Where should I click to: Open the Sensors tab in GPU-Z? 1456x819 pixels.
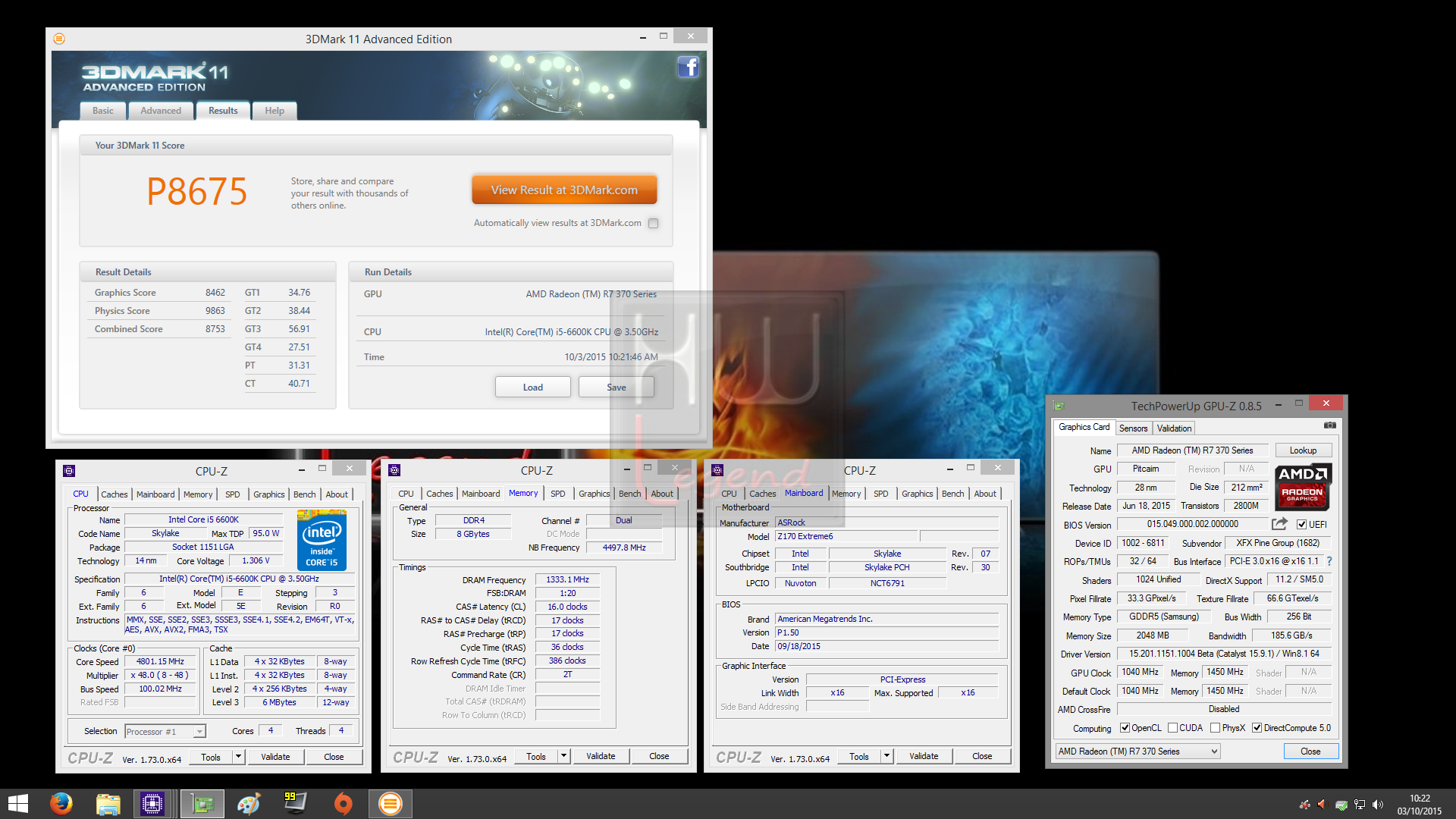click(1133, 428)
